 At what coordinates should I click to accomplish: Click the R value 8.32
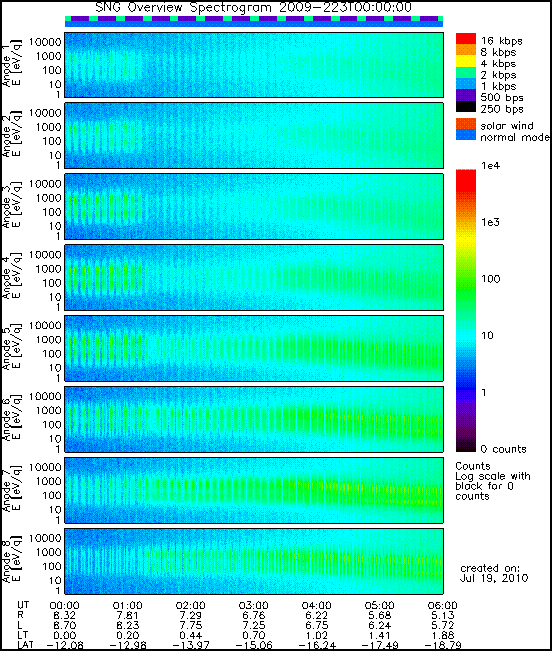tap(64, 616)
